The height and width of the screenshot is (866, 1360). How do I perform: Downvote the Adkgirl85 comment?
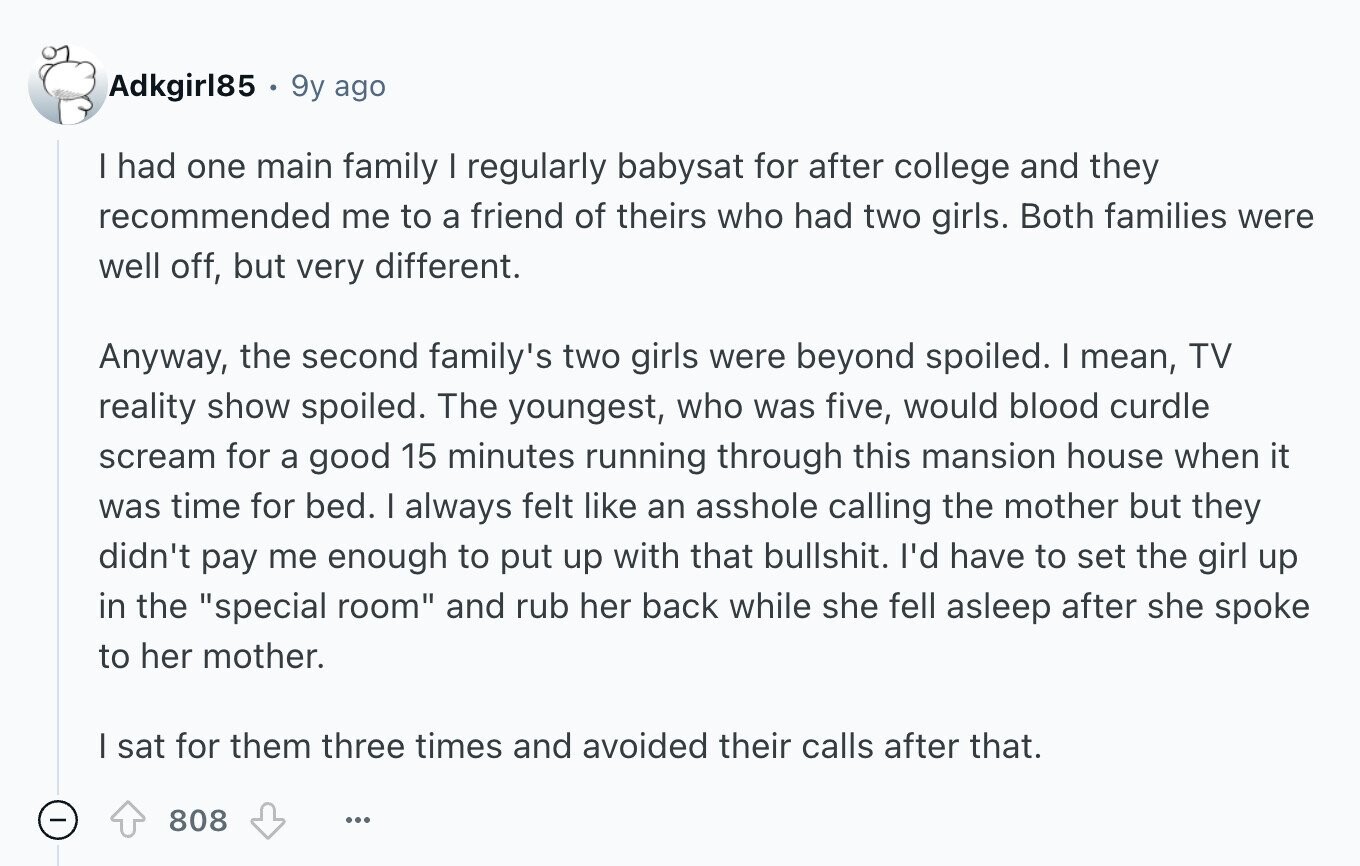268,821
